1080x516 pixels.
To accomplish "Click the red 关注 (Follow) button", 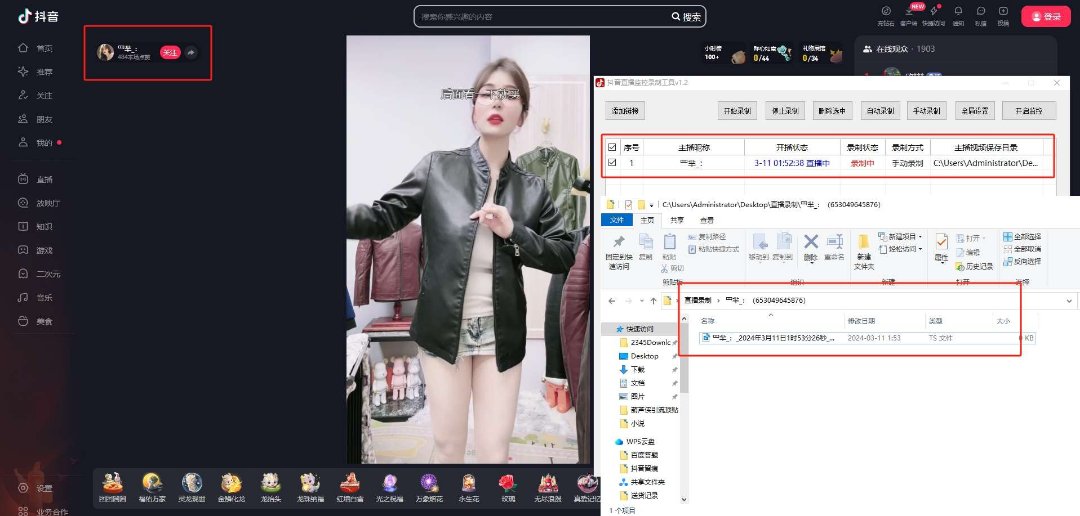I will click(x=170, y=53).
